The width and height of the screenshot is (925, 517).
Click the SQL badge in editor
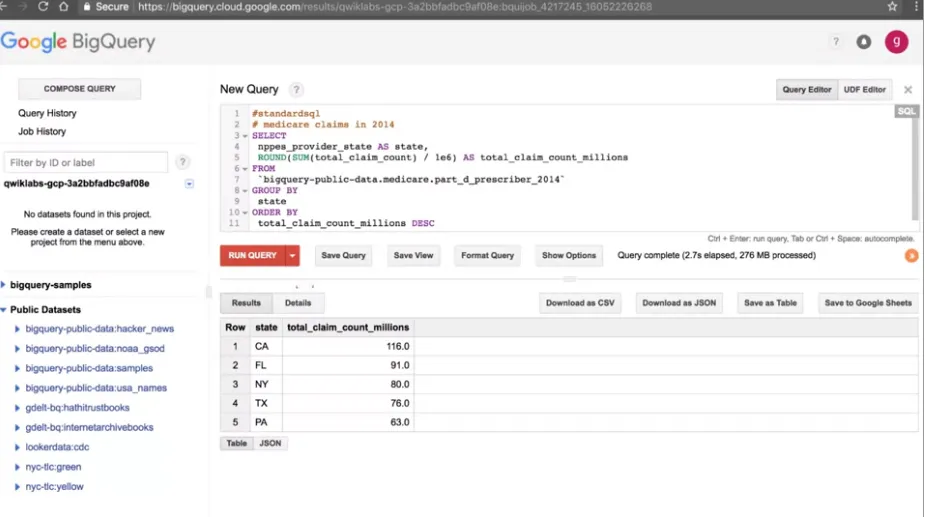[x=906, y=111]
